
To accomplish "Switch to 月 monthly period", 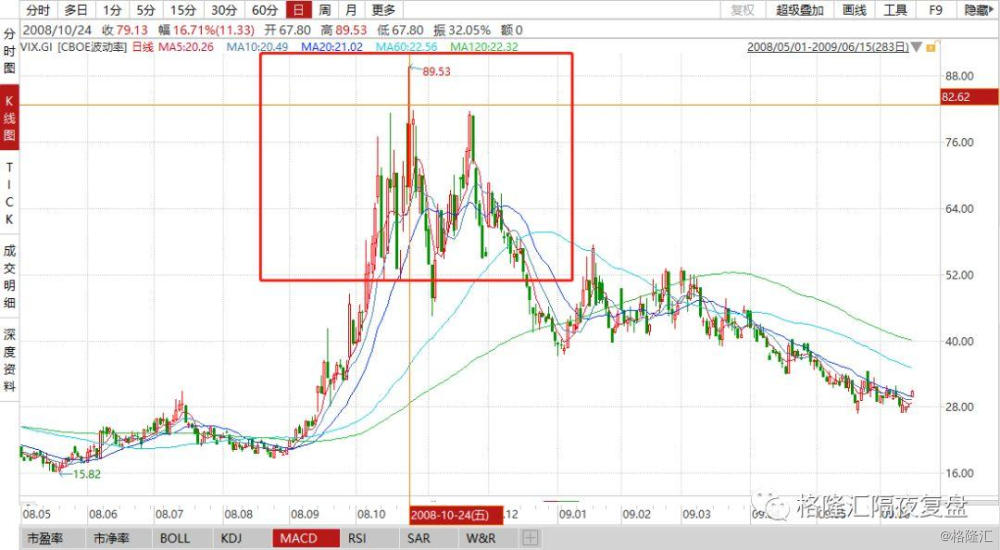I will pos(350,10).
